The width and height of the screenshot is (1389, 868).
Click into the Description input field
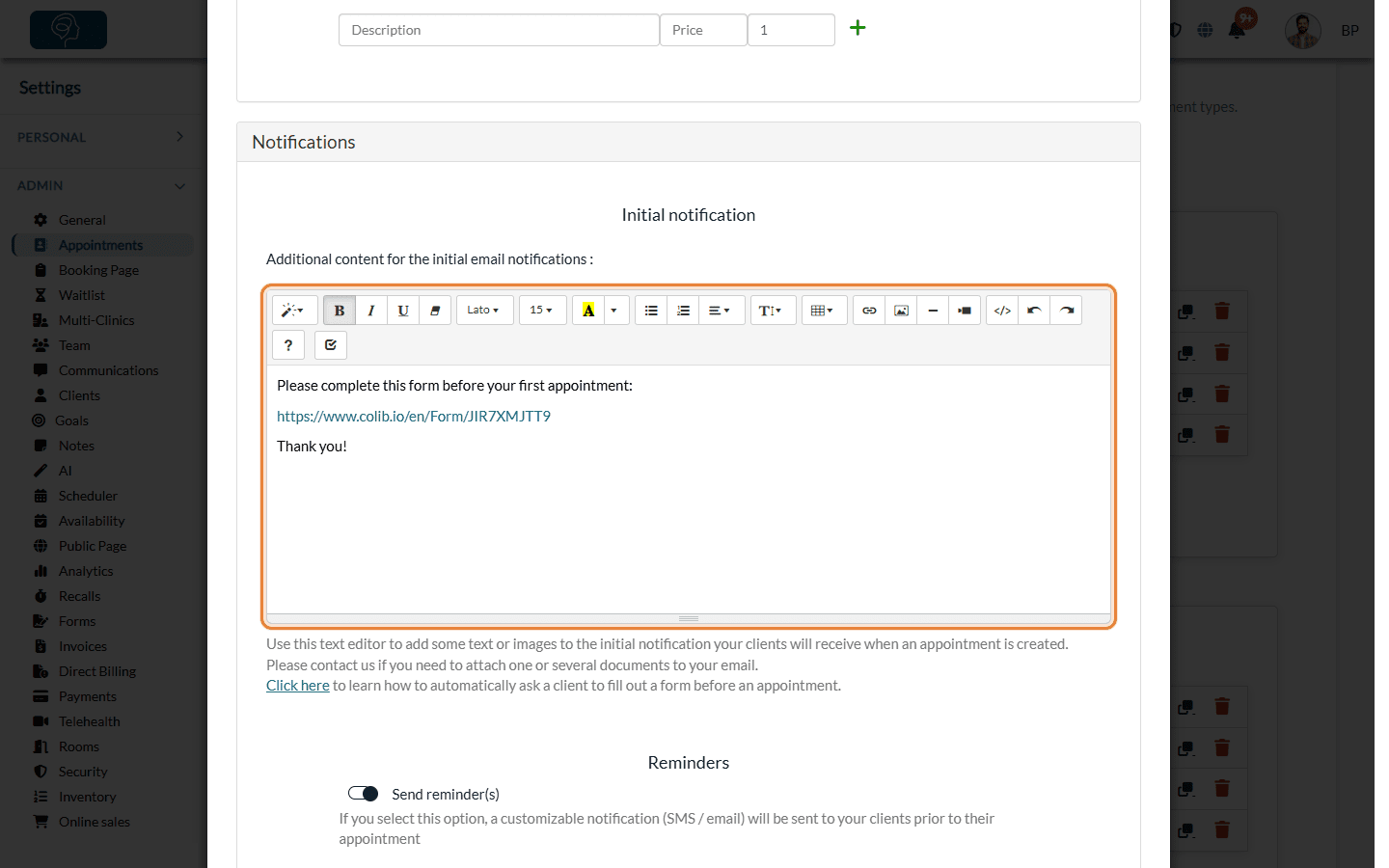pyautogui.click(x=499, y=30)
